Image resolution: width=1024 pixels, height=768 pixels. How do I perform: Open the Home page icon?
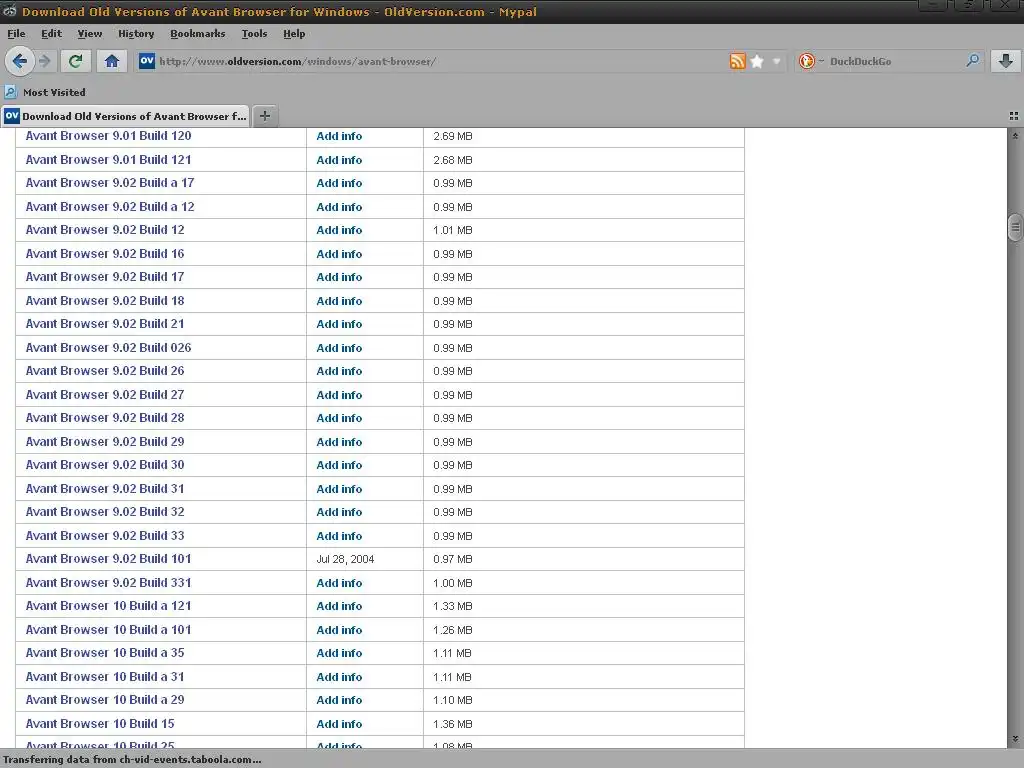(x=112, y=61)
